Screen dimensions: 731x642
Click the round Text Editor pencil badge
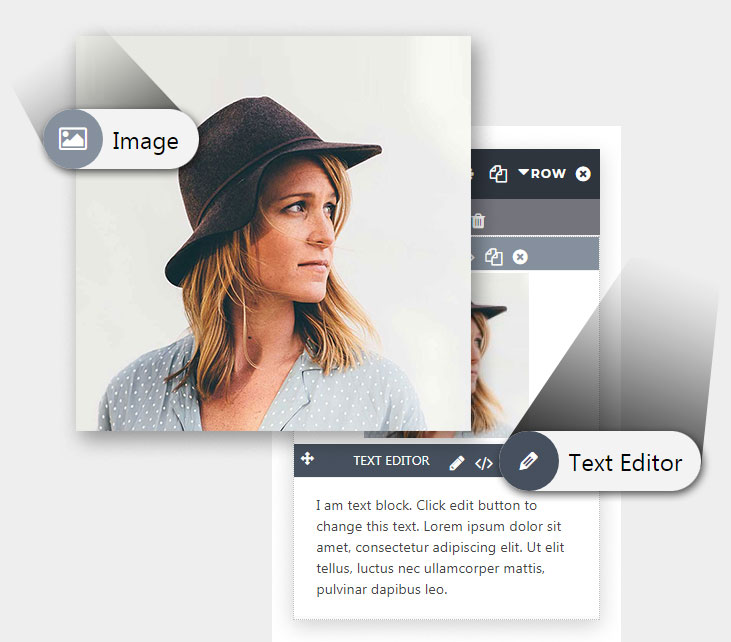[x=528, y=461]
